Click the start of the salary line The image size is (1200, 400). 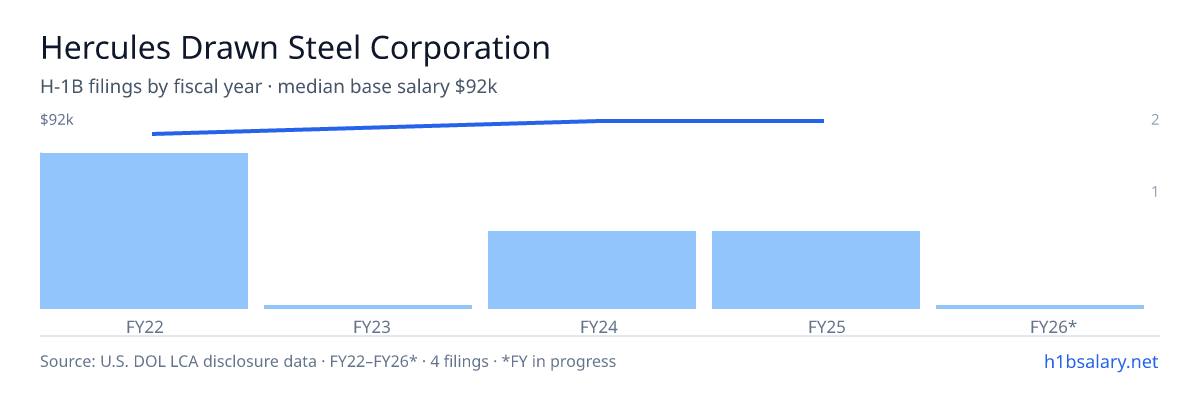153,134
